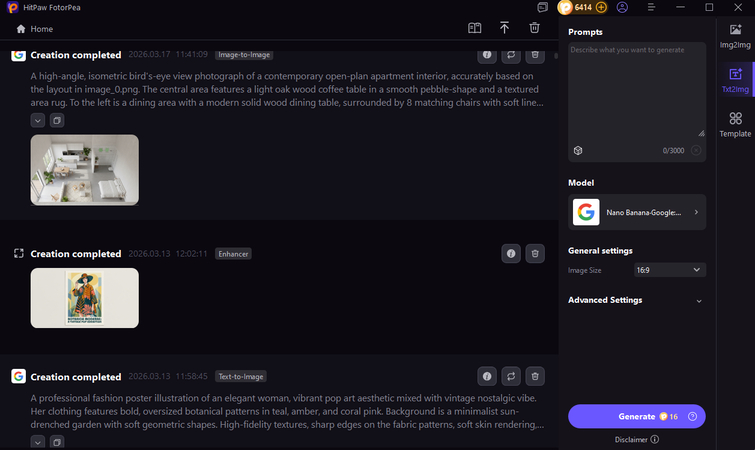755x450 pixels.
Task: Click timestamp 2026.03.13 12:02:11
Action: click(168, 254)
